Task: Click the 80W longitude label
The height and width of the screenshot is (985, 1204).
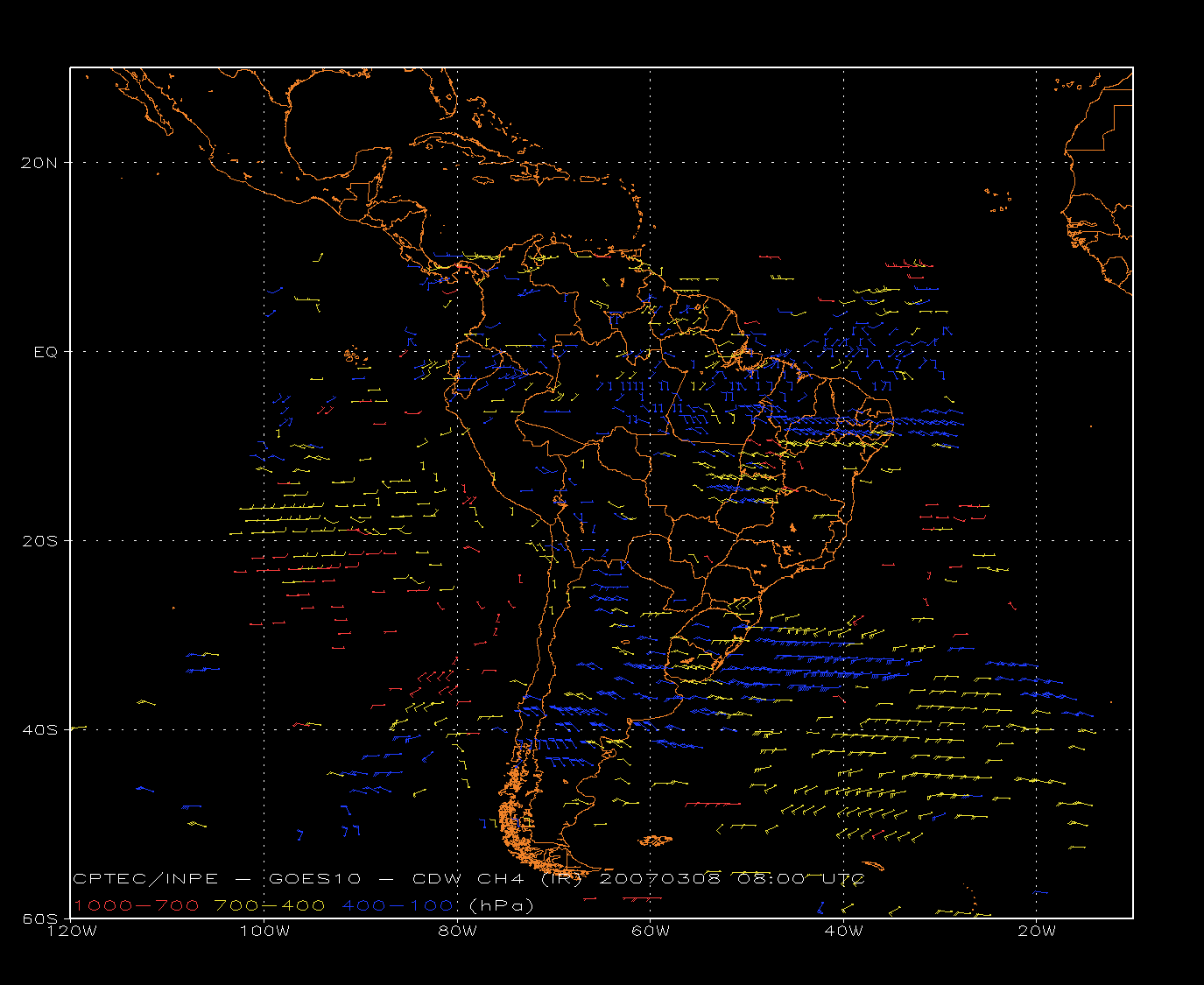Action: click(457, 931)
